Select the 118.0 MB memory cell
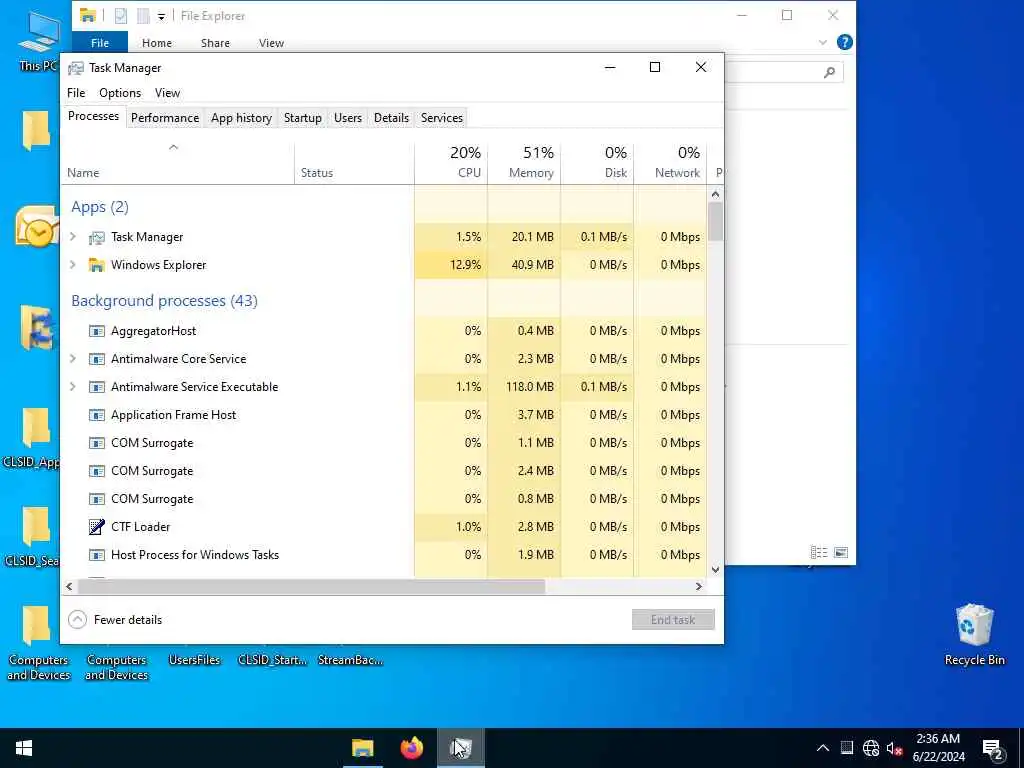The height and width of the screenshot is (768, 1024). (524, 387)
